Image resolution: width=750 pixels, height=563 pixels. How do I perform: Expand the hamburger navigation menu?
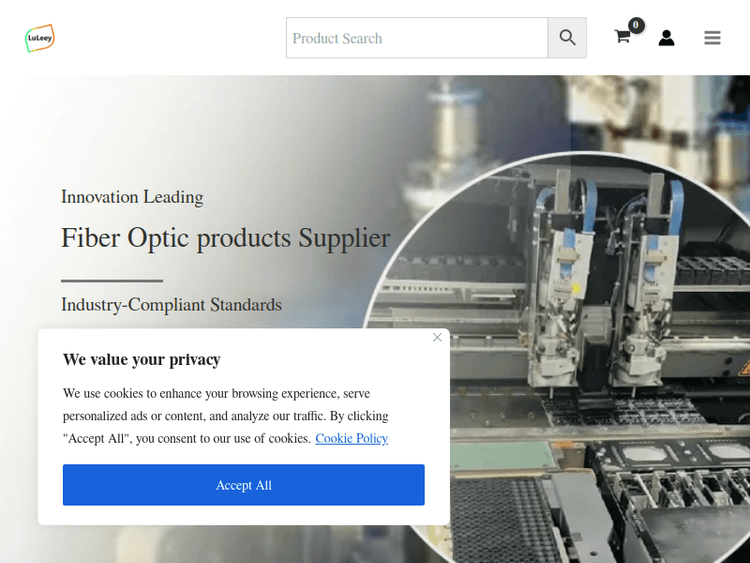pyautogui.click(x=712, y=38)
